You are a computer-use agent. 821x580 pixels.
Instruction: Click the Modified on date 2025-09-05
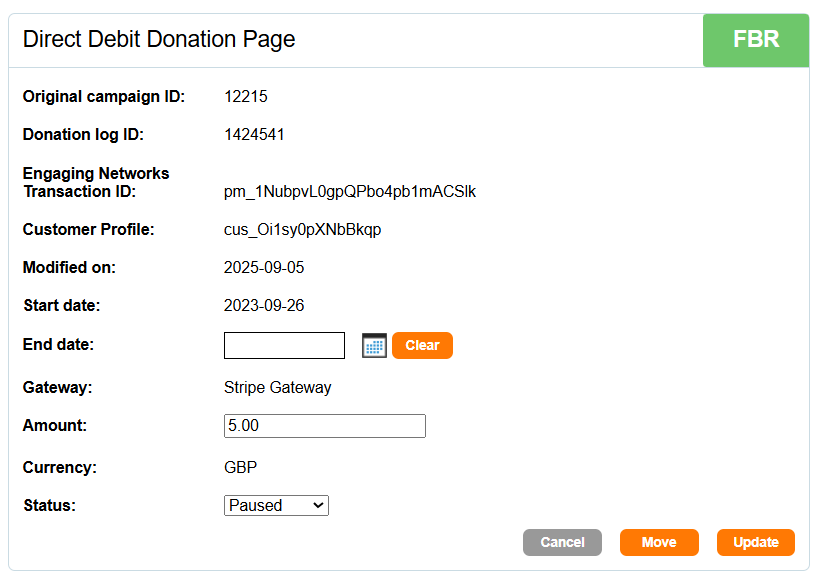tap(264, 268)
